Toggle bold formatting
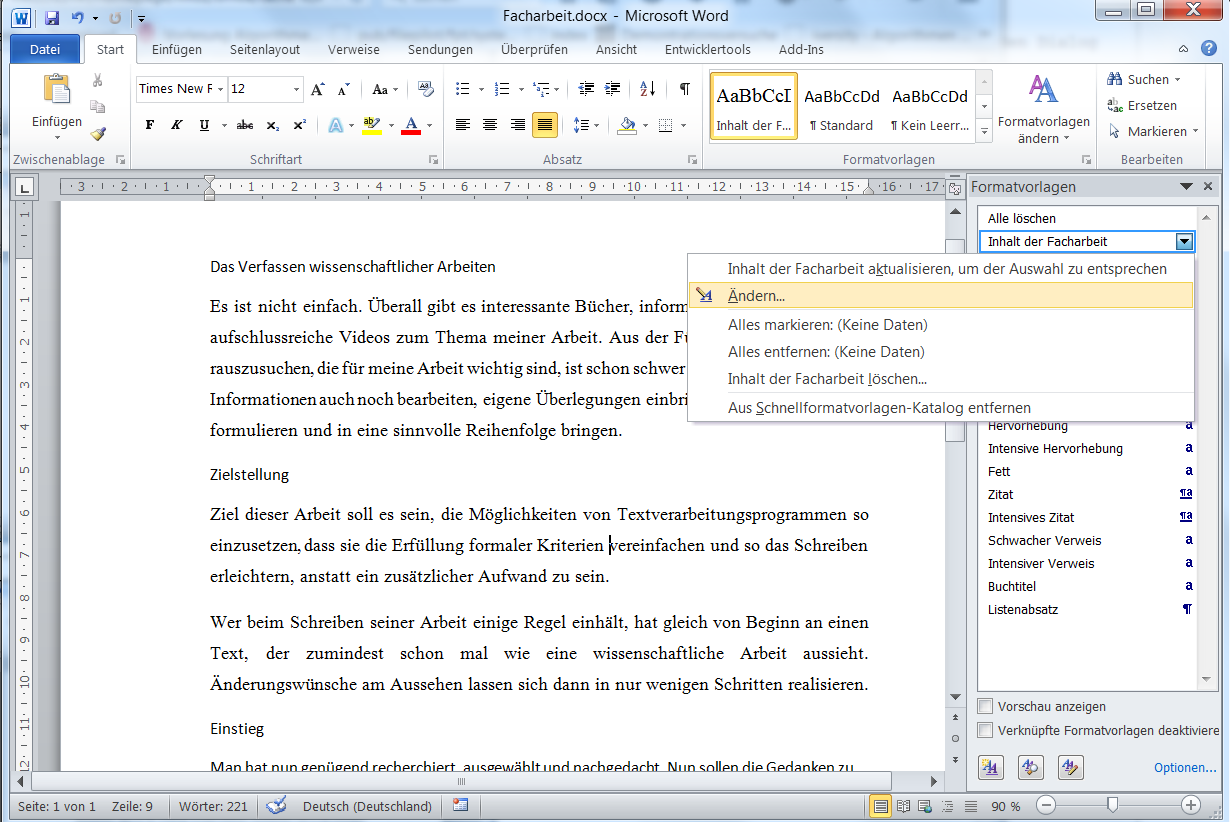This screenshot has width=1230, height=822. pos(150,125)
